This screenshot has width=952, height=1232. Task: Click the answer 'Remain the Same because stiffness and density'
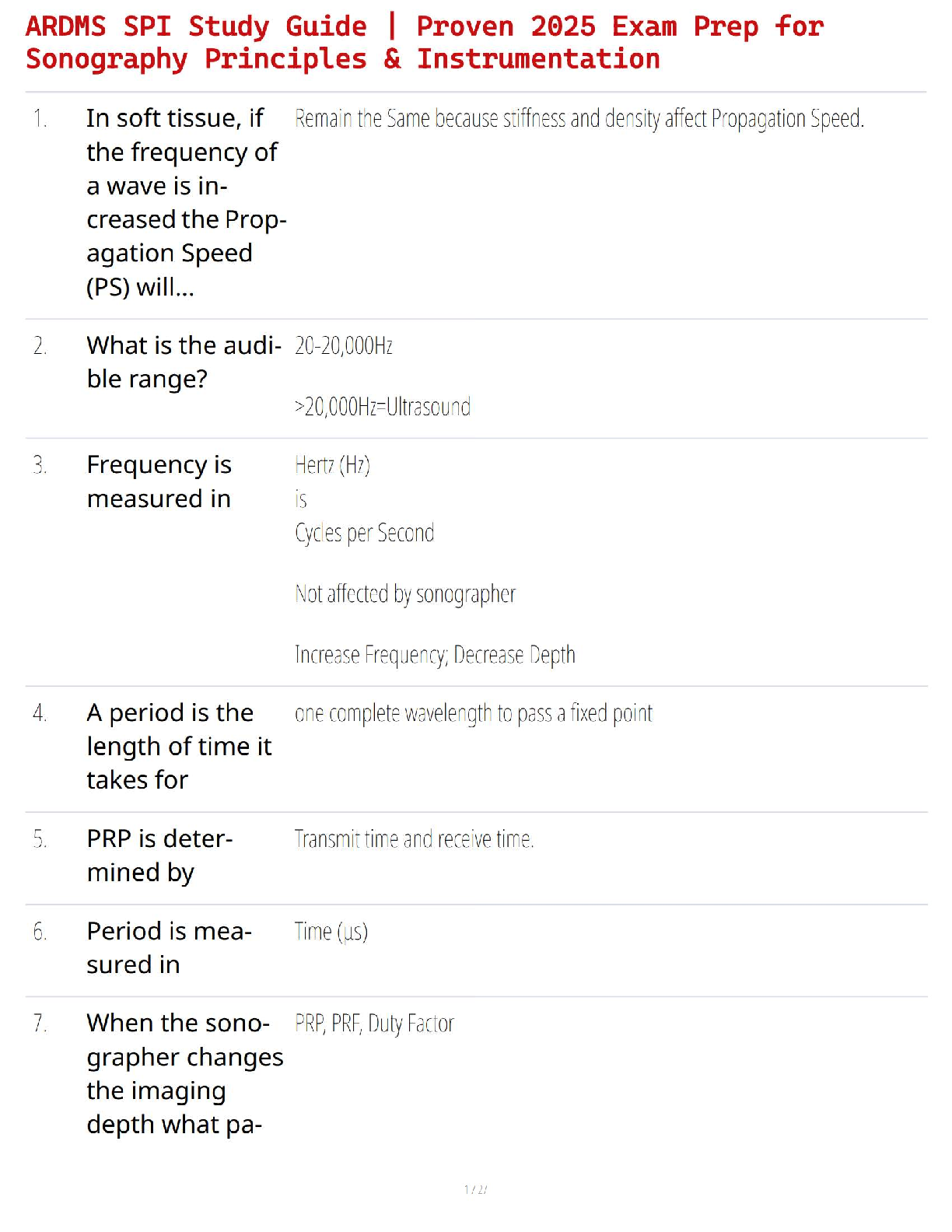pyautogui.click(x=579, y=119)
